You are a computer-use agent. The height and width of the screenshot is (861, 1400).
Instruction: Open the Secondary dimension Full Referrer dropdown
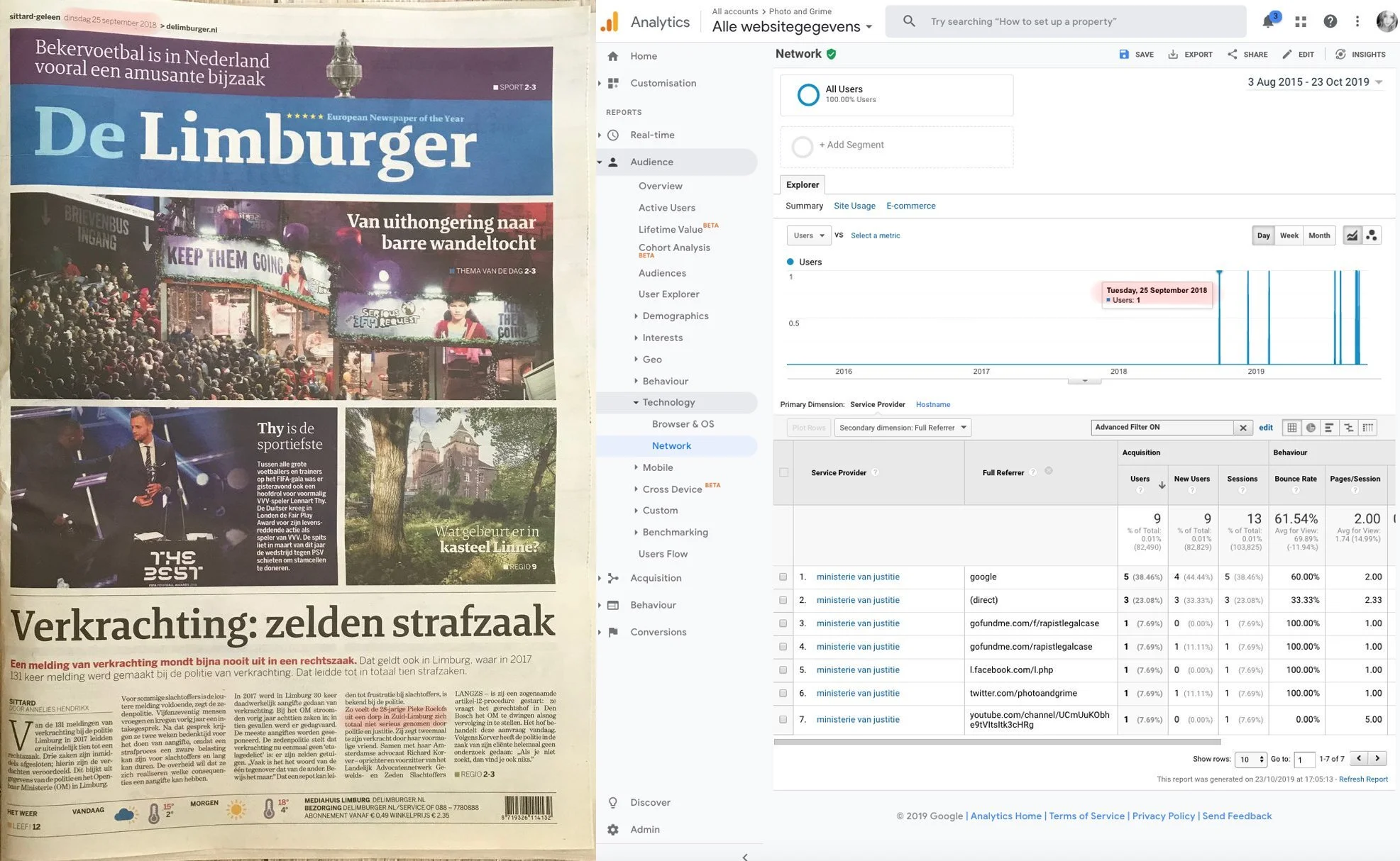coord(902,428)
